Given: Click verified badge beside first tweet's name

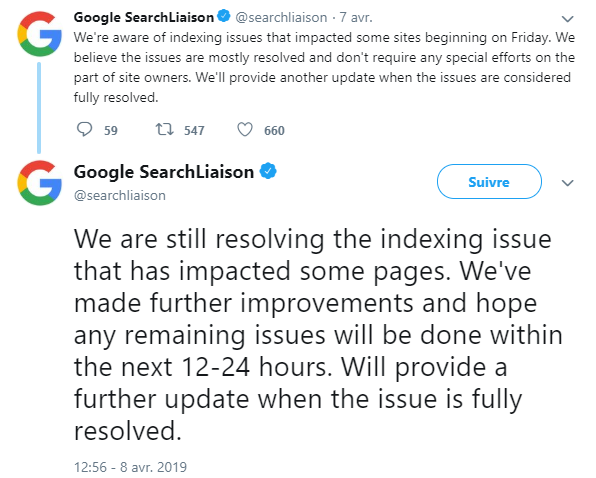Looking at the screenshot, I should point(224,16).
